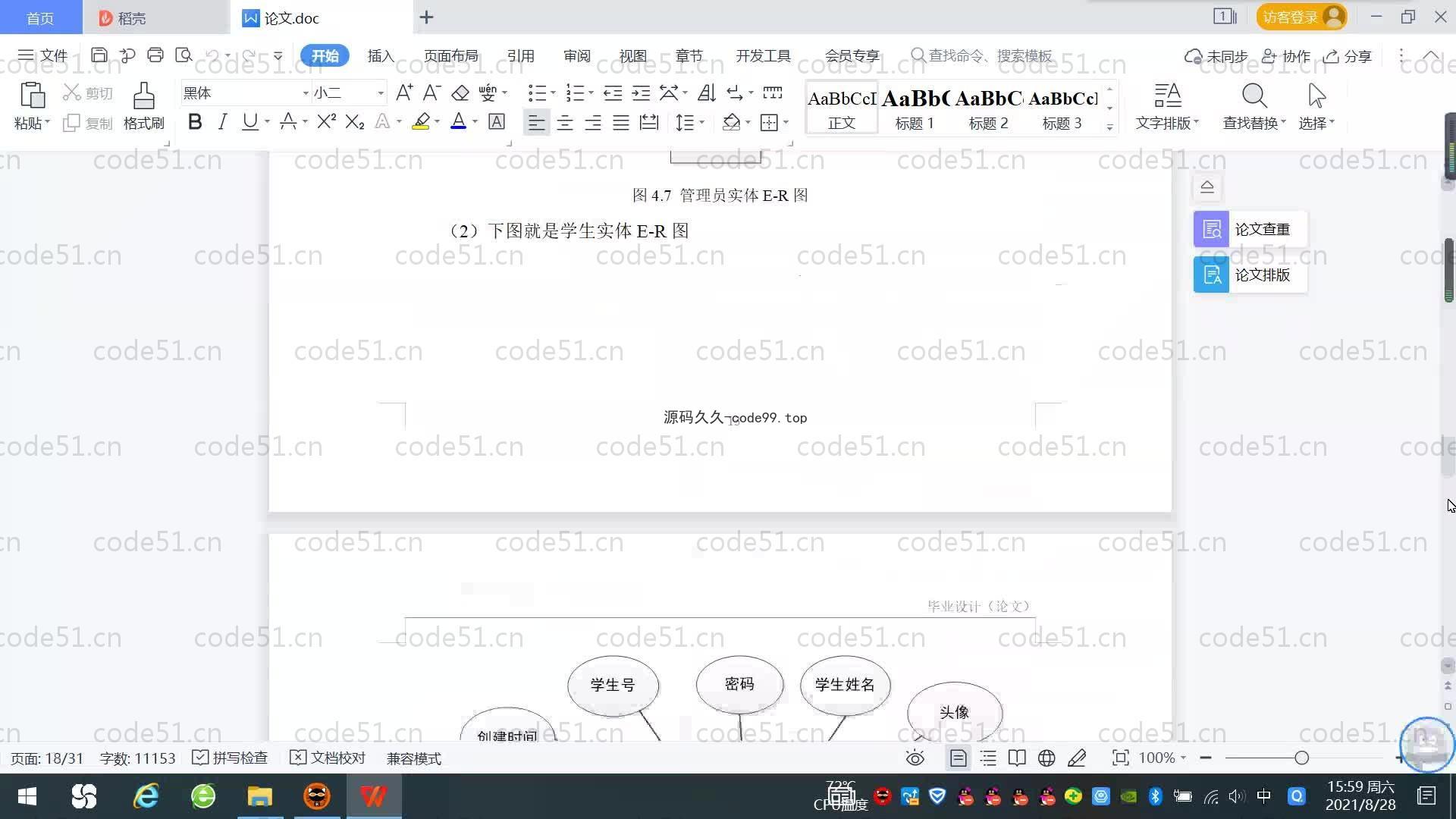Adjust the zoom slider handle
The height and width of the screenshot is (819, 1456).
1302,758
